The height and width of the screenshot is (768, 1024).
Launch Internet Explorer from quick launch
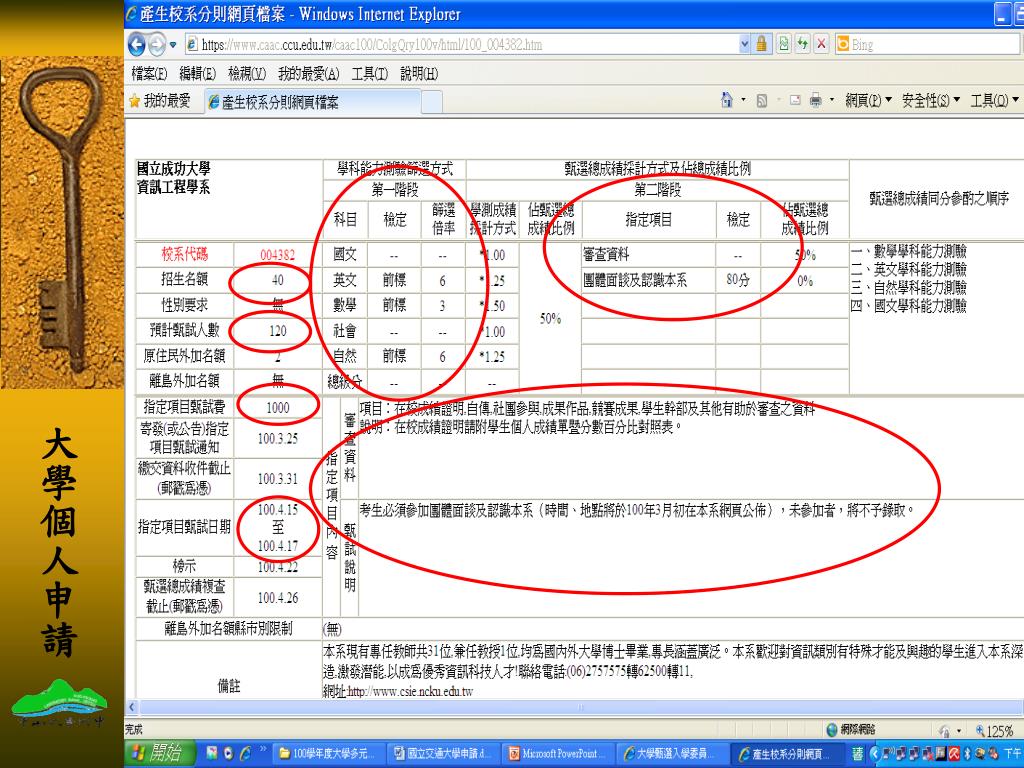[245, 753]
